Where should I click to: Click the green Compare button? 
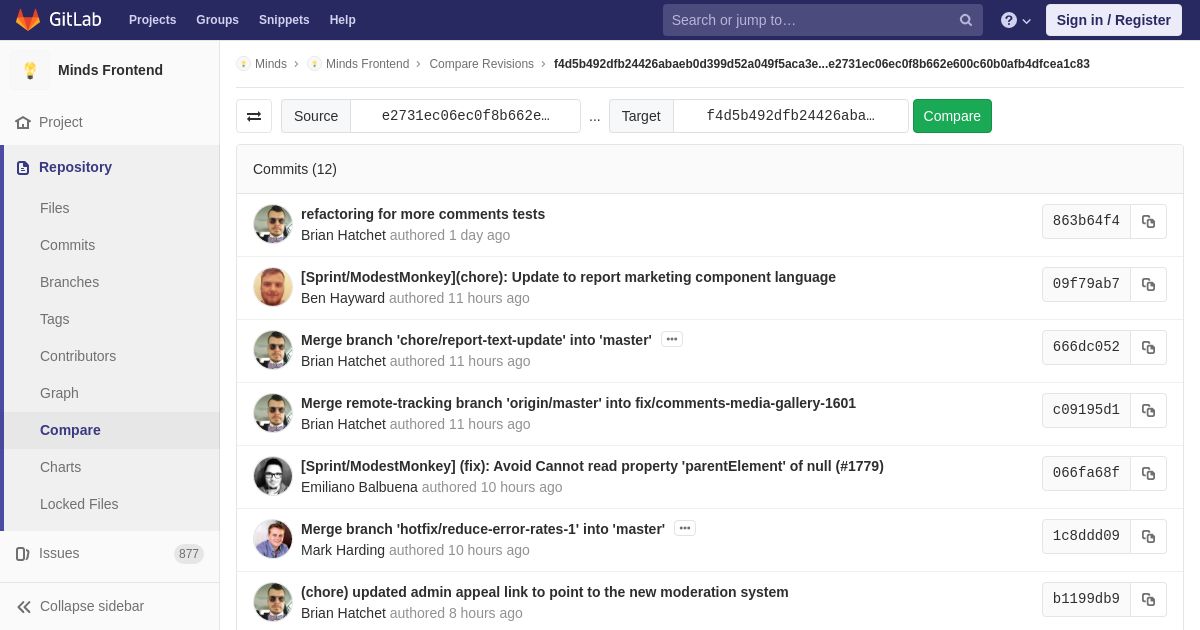pyautogui.click(x=952, y=116)
